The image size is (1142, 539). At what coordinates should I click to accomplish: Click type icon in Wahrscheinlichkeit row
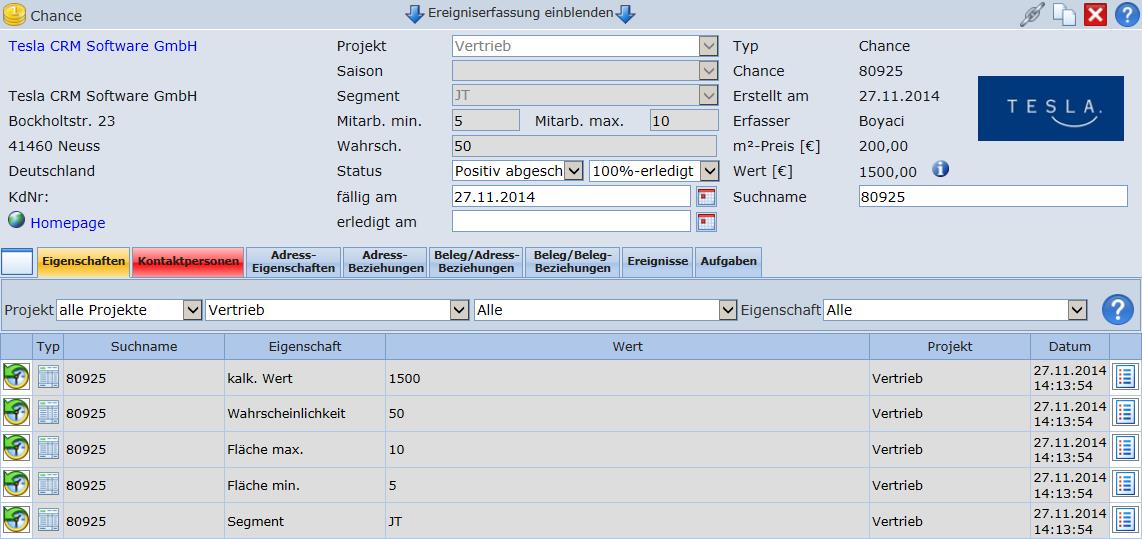48,413
